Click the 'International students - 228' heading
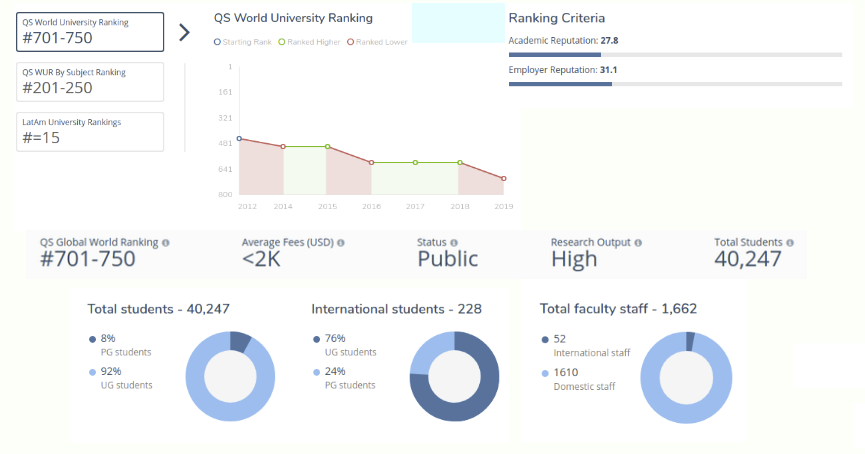The height and width of the screenshot is (454, 865). [x=397, y=309]
